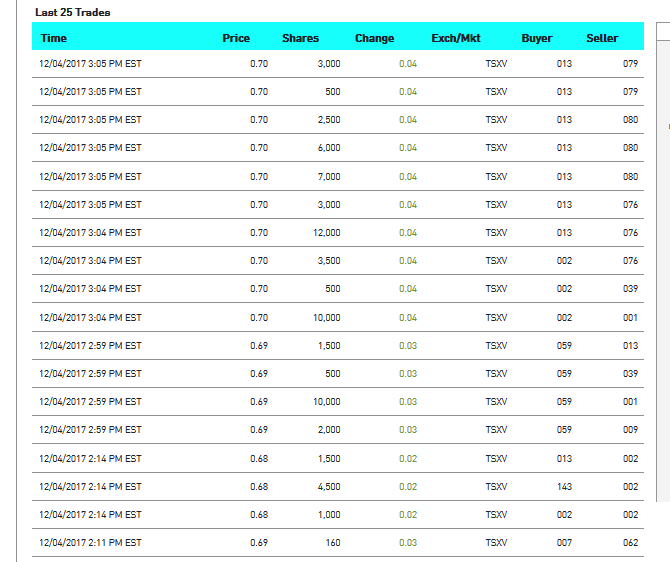Click the seller code 062 cell
Viewport: 670px width, 562px height.
pyautogui.click(x=629, y=543)
